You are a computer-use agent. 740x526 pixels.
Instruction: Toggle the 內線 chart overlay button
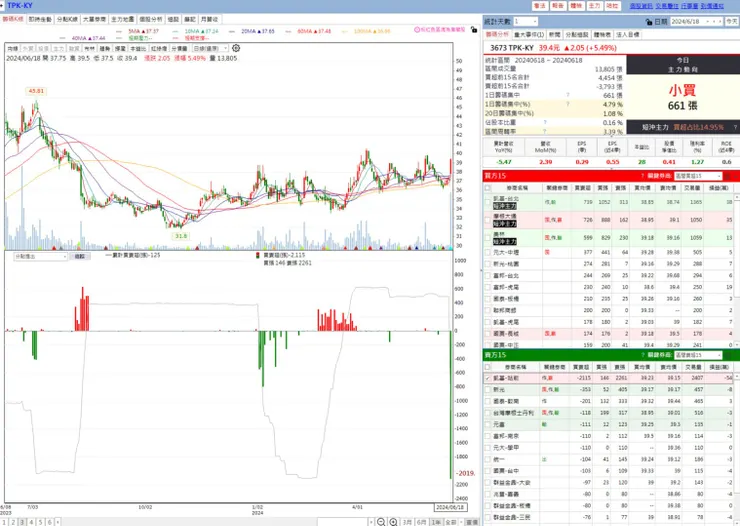(x=13, y=49)
